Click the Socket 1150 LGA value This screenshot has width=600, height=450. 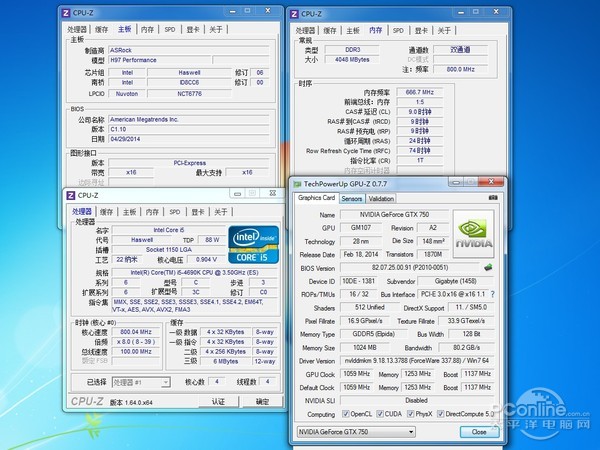tap(169, 249)
